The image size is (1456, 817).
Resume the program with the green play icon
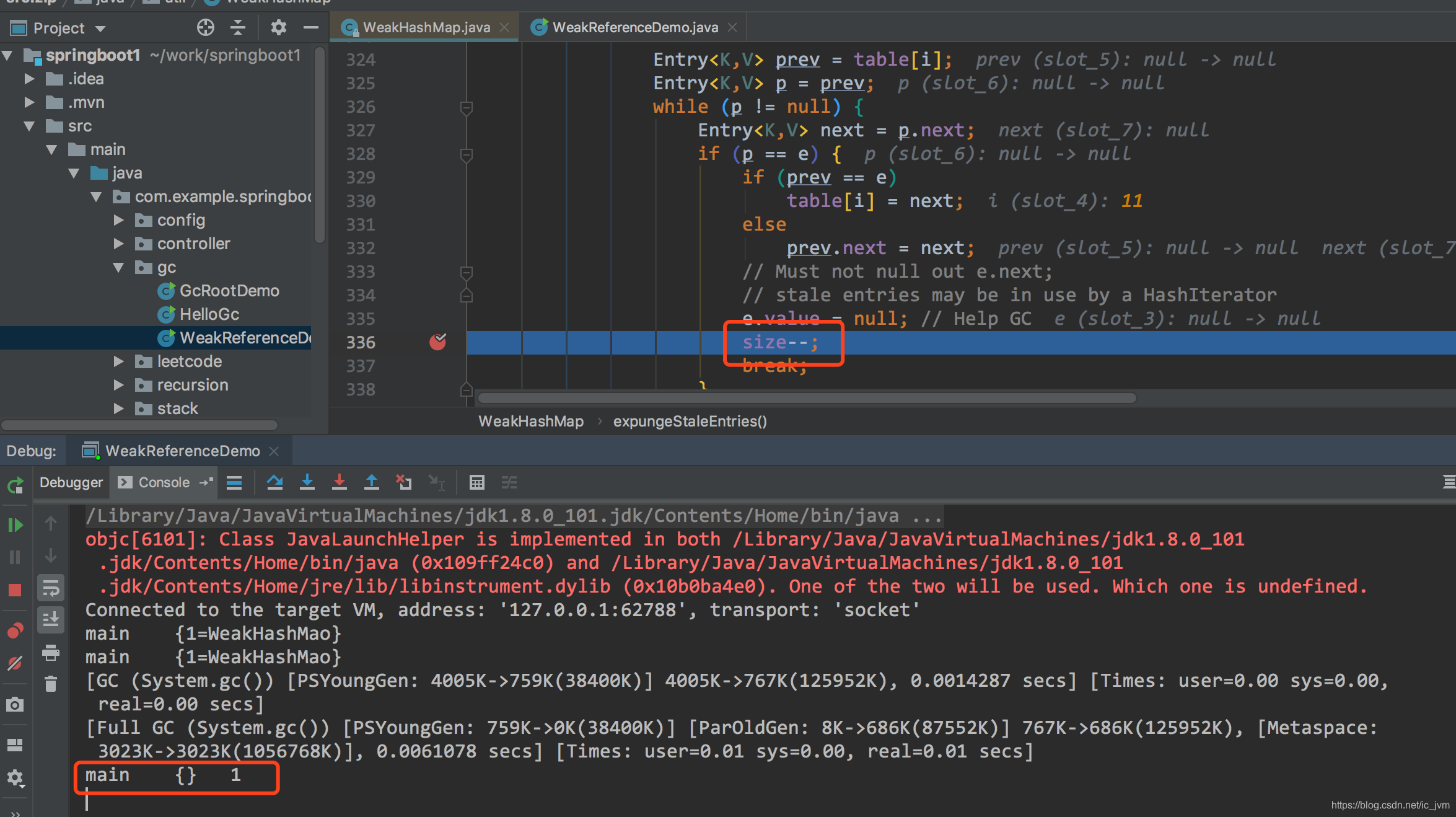[15, 524]
